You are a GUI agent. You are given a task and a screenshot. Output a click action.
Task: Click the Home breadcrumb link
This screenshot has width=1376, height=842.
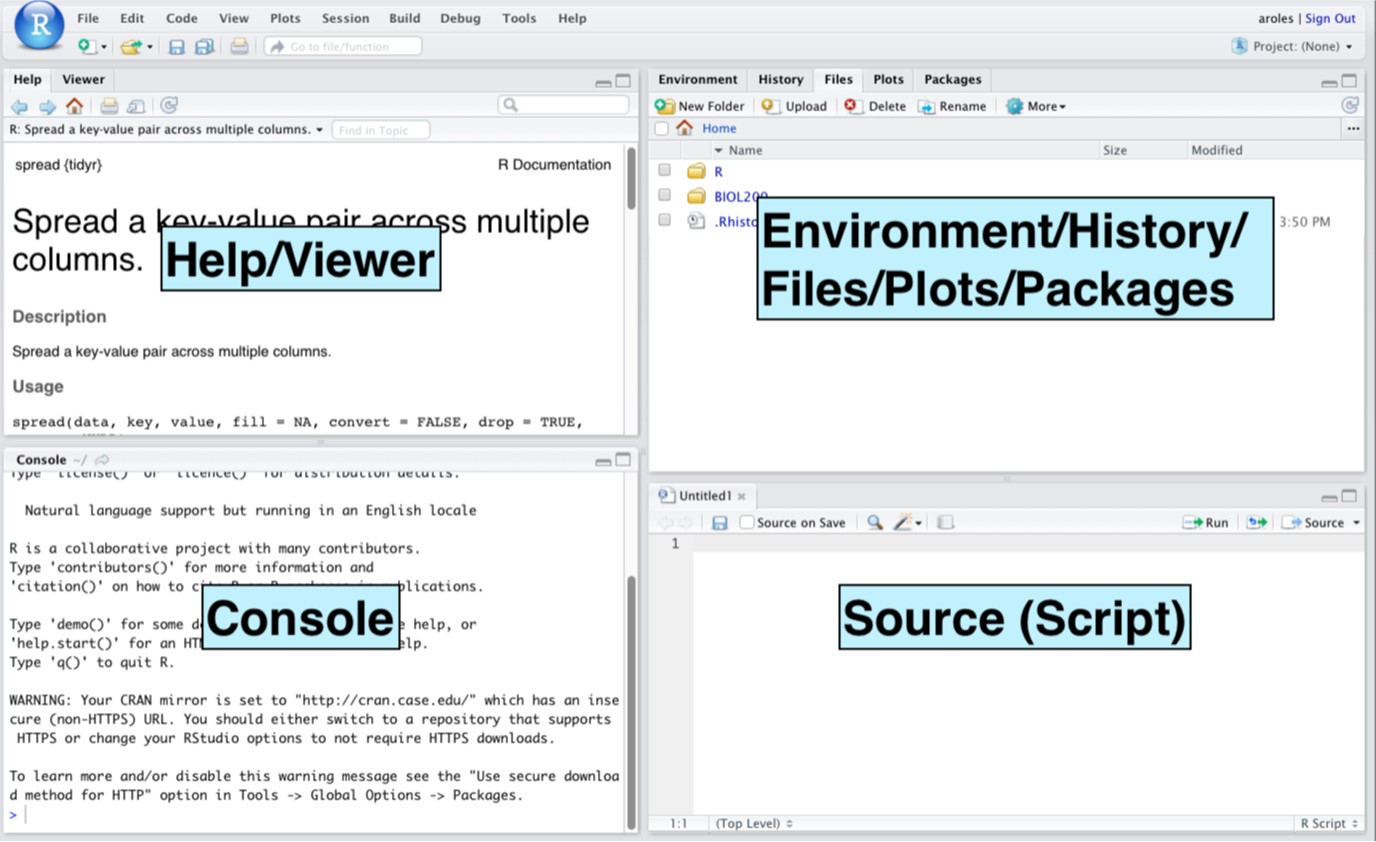[x=719, y=128]
